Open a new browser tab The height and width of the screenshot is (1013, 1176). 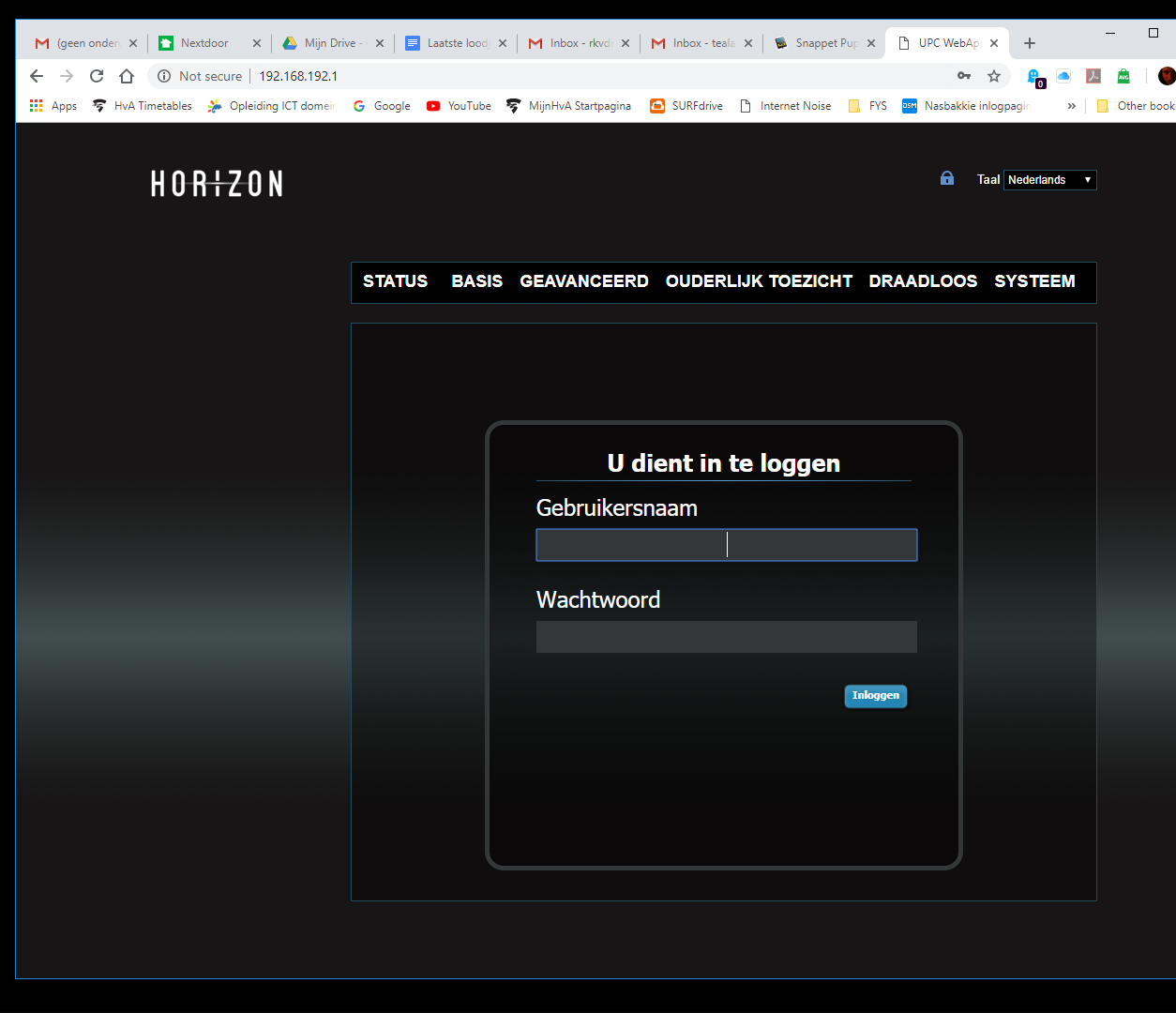tap(1030, 43)
